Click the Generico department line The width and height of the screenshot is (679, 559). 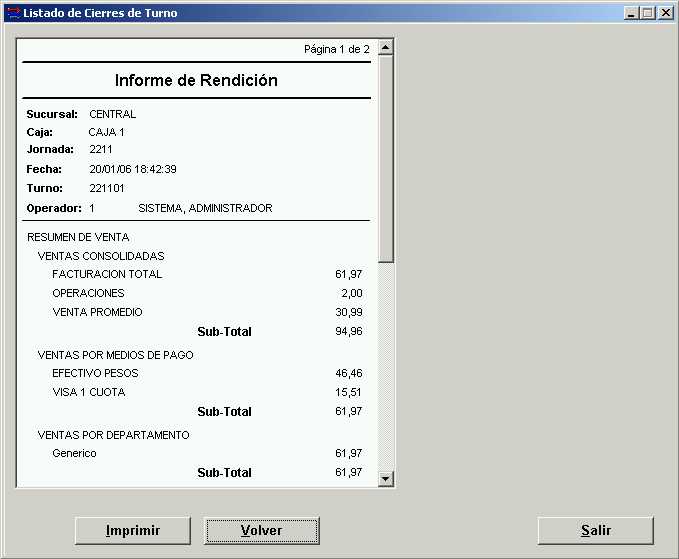[74, 453]
